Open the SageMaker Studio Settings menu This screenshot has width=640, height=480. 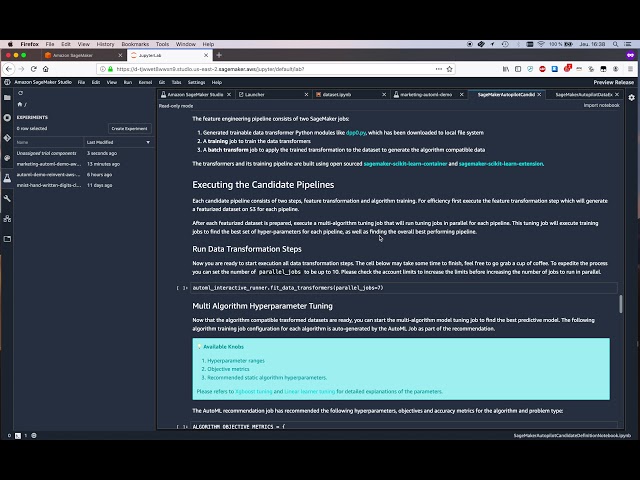196,82
